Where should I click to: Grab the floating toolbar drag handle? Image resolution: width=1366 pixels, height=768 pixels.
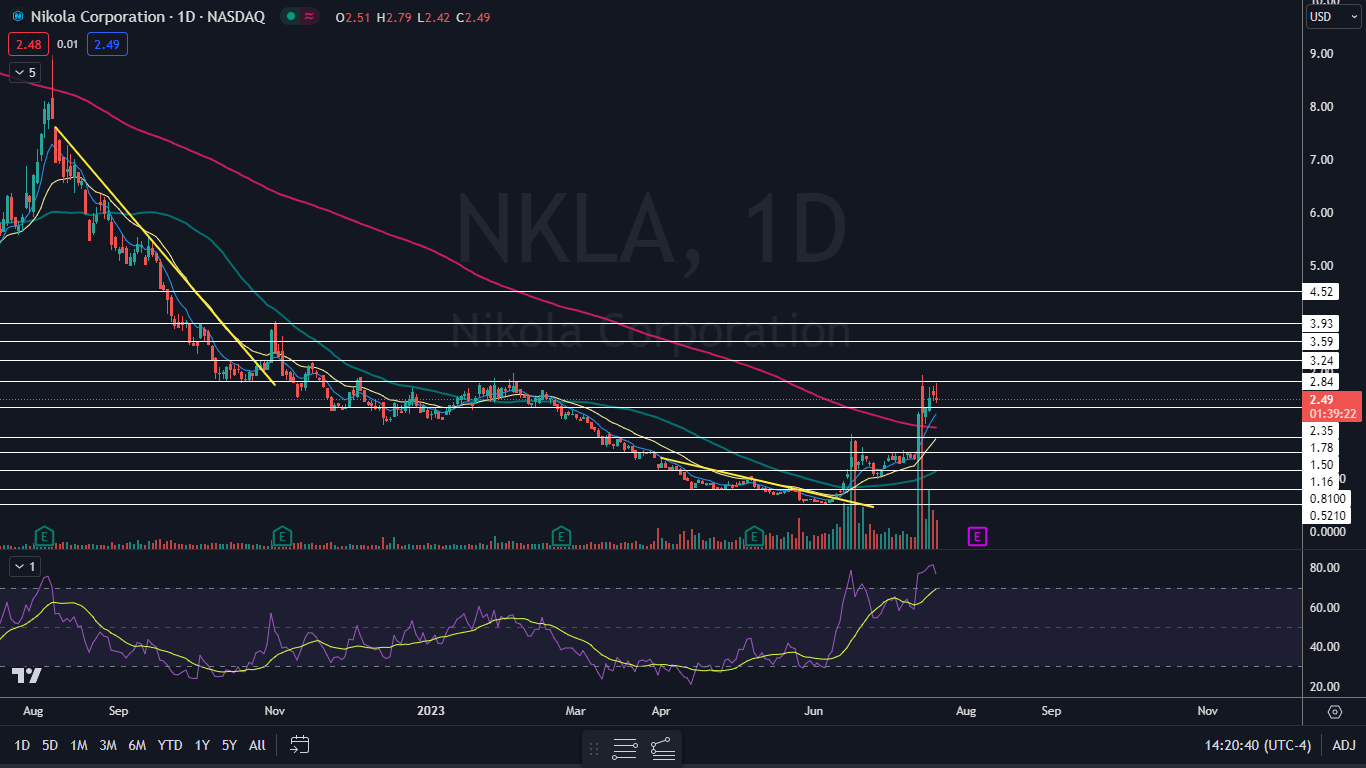pyautogui.click(x=594, y=748)
